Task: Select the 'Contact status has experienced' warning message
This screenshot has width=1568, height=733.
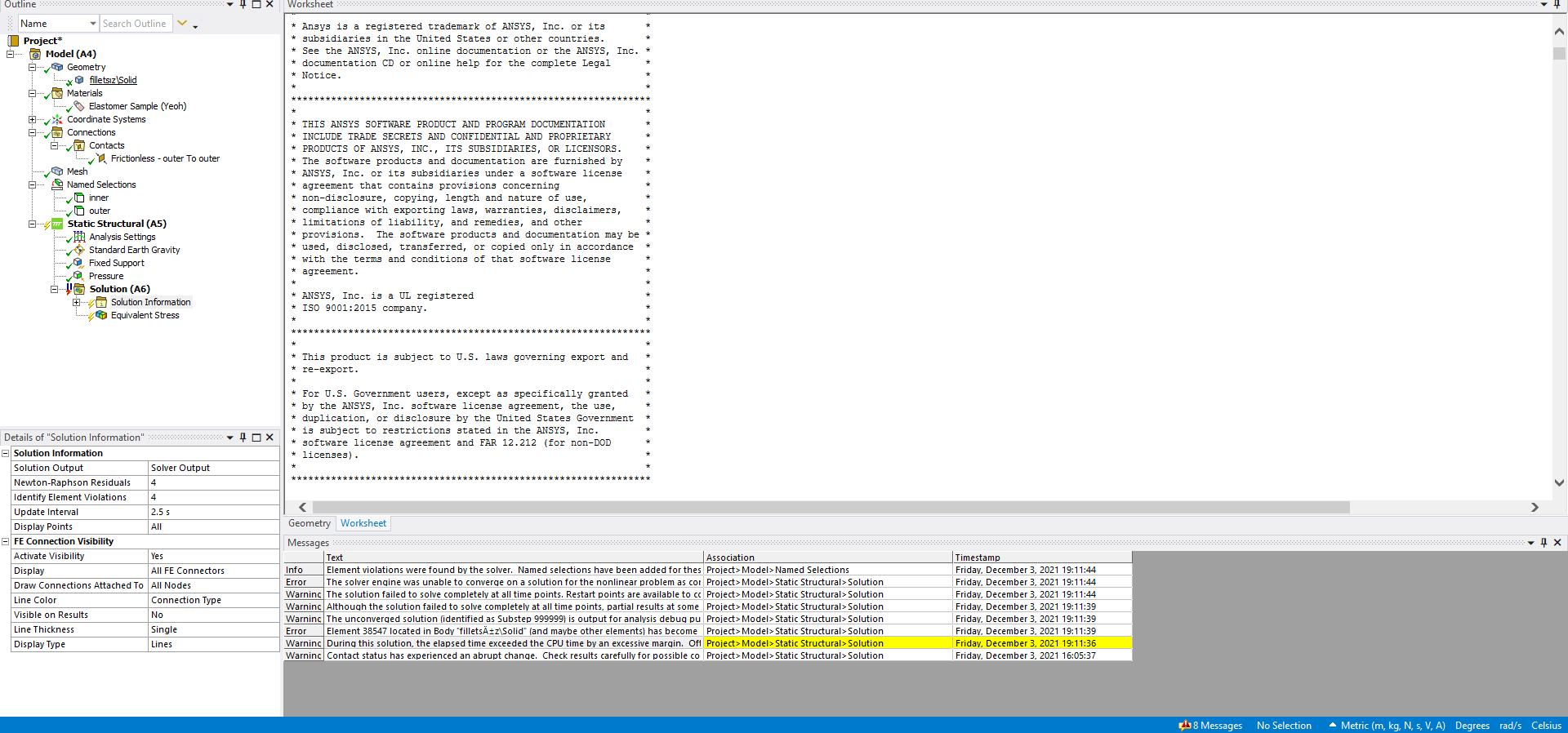Action: 513,655
